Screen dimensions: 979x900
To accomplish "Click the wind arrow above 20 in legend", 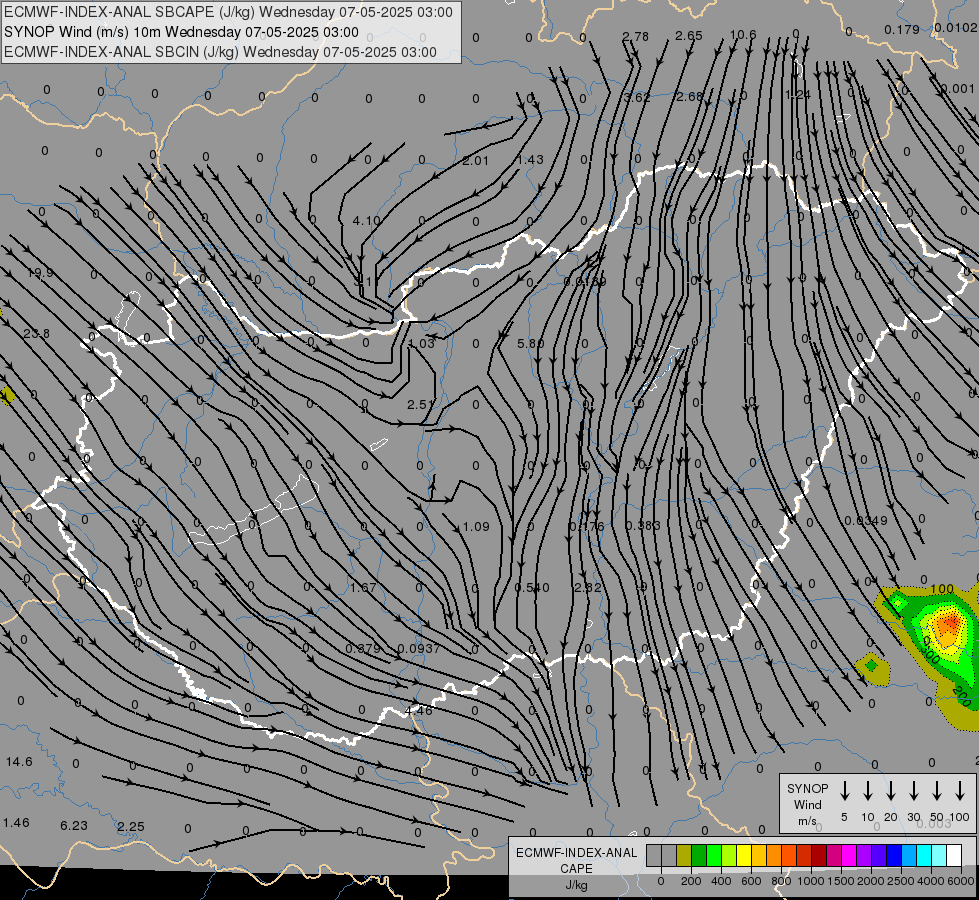I will (x=890, y=790).
